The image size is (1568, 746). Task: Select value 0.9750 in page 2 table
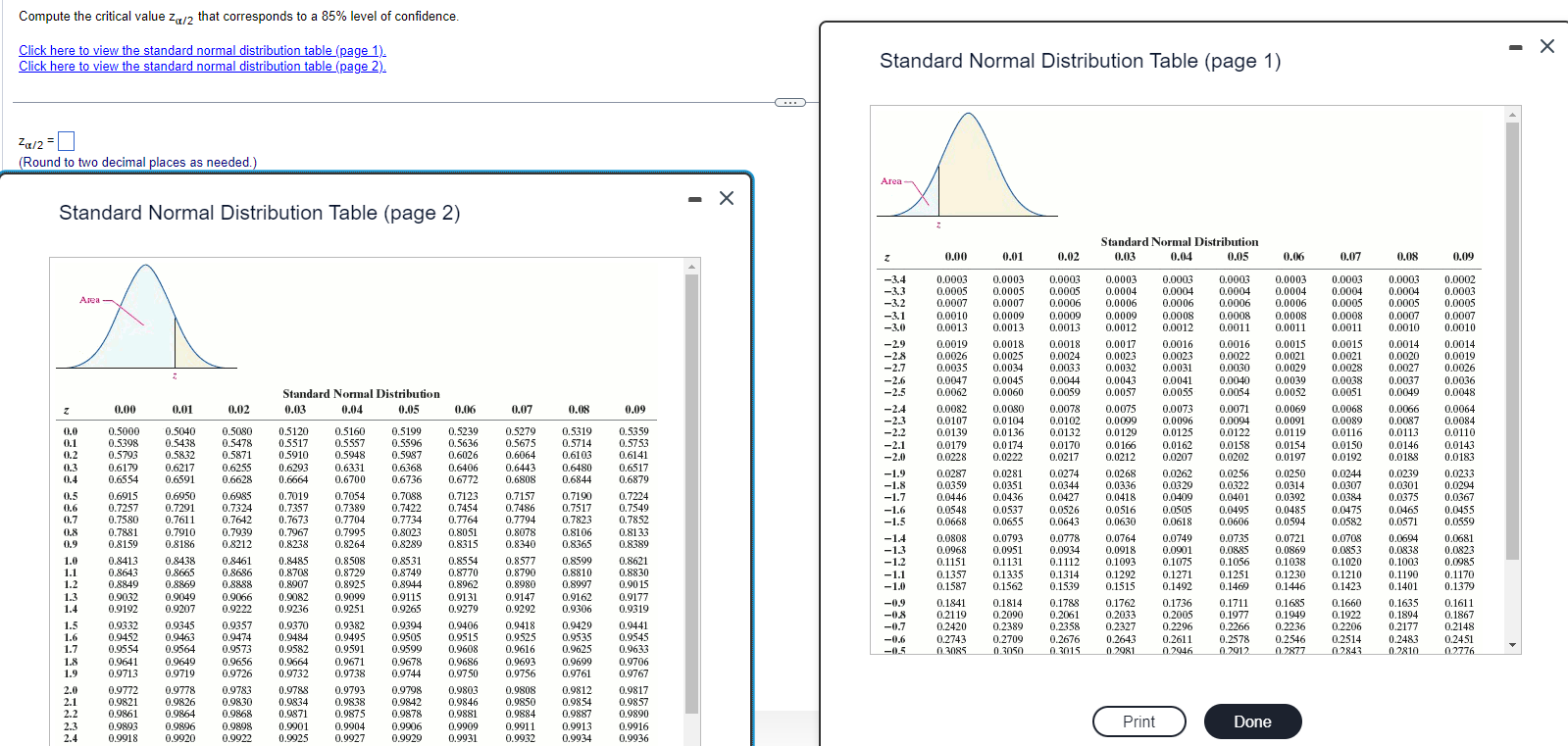click(x=463, y=673)
